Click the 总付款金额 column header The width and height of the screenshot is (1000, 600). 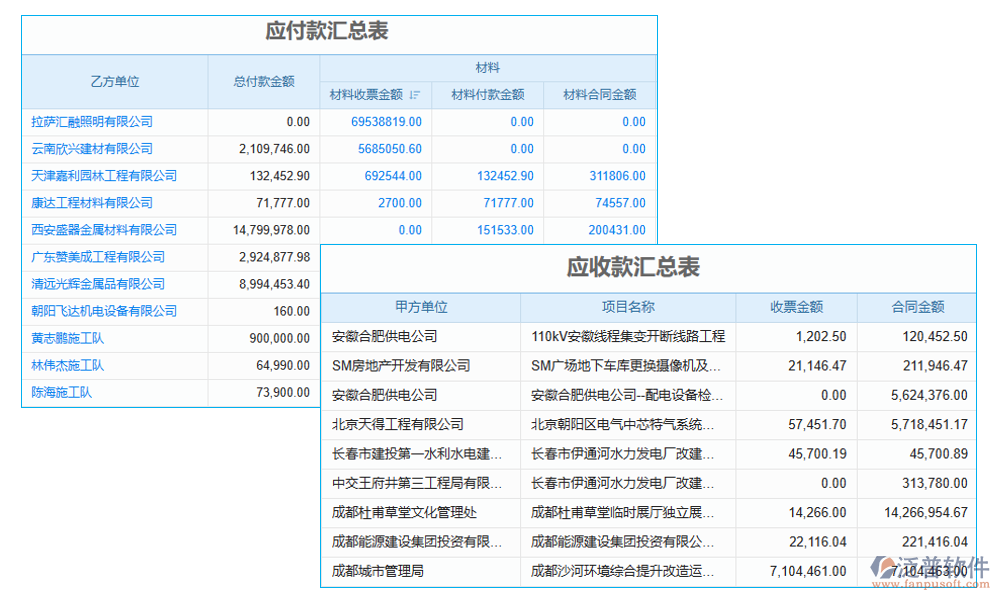click(264, 81)
